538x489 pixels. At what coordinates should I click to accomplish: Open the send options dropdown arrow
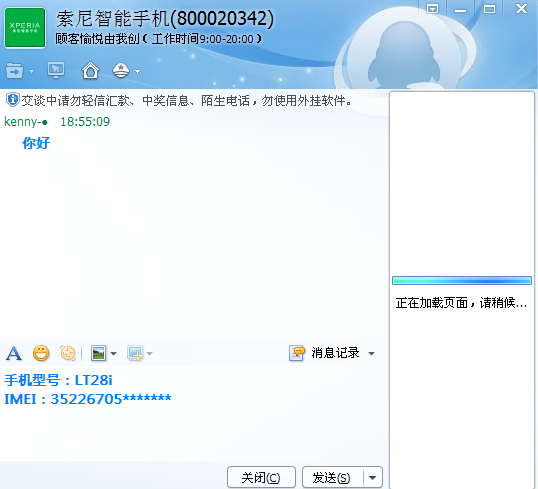coord(373,477)
